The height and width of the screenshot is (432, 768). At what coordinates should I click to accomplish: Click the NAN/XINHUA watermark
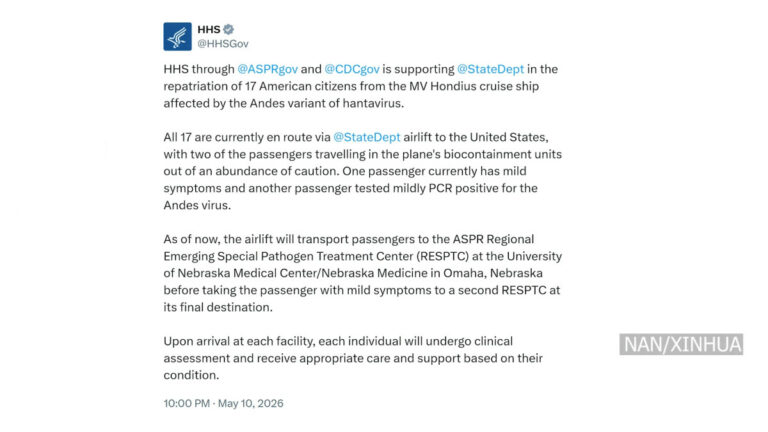click(681, 344)
